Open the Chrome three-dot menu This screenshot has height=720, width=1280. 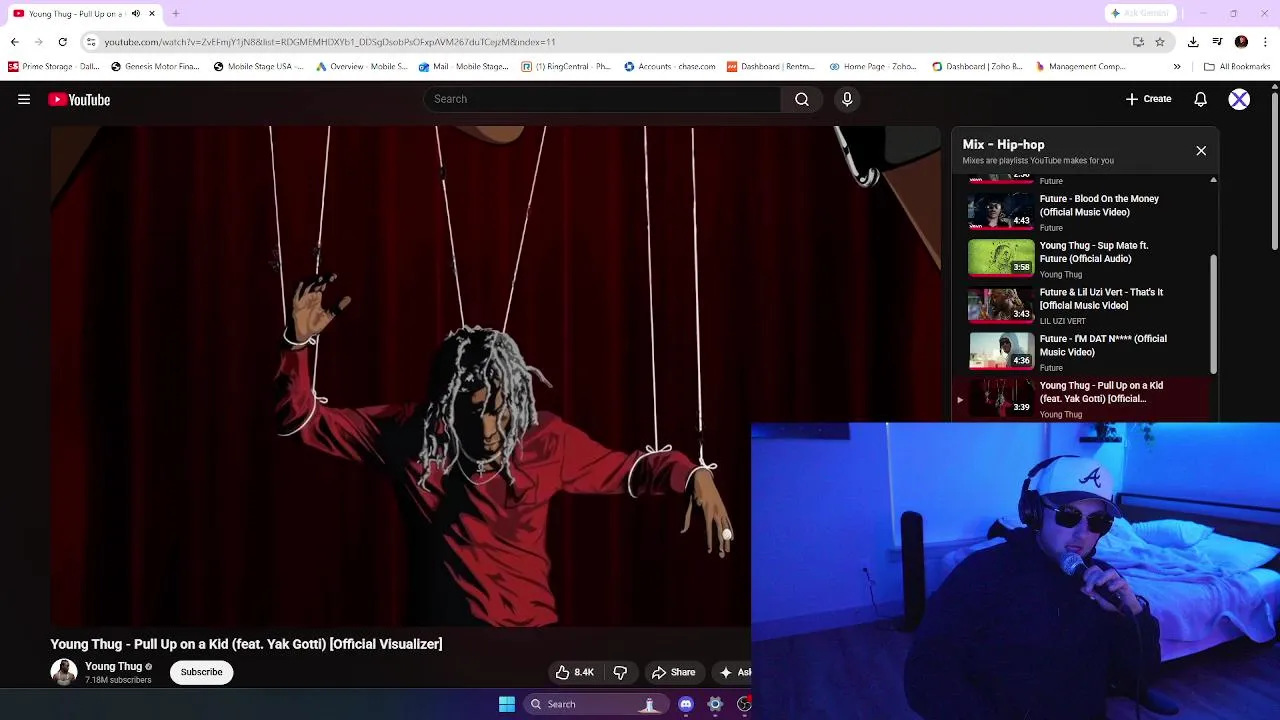pos(1265,42)
